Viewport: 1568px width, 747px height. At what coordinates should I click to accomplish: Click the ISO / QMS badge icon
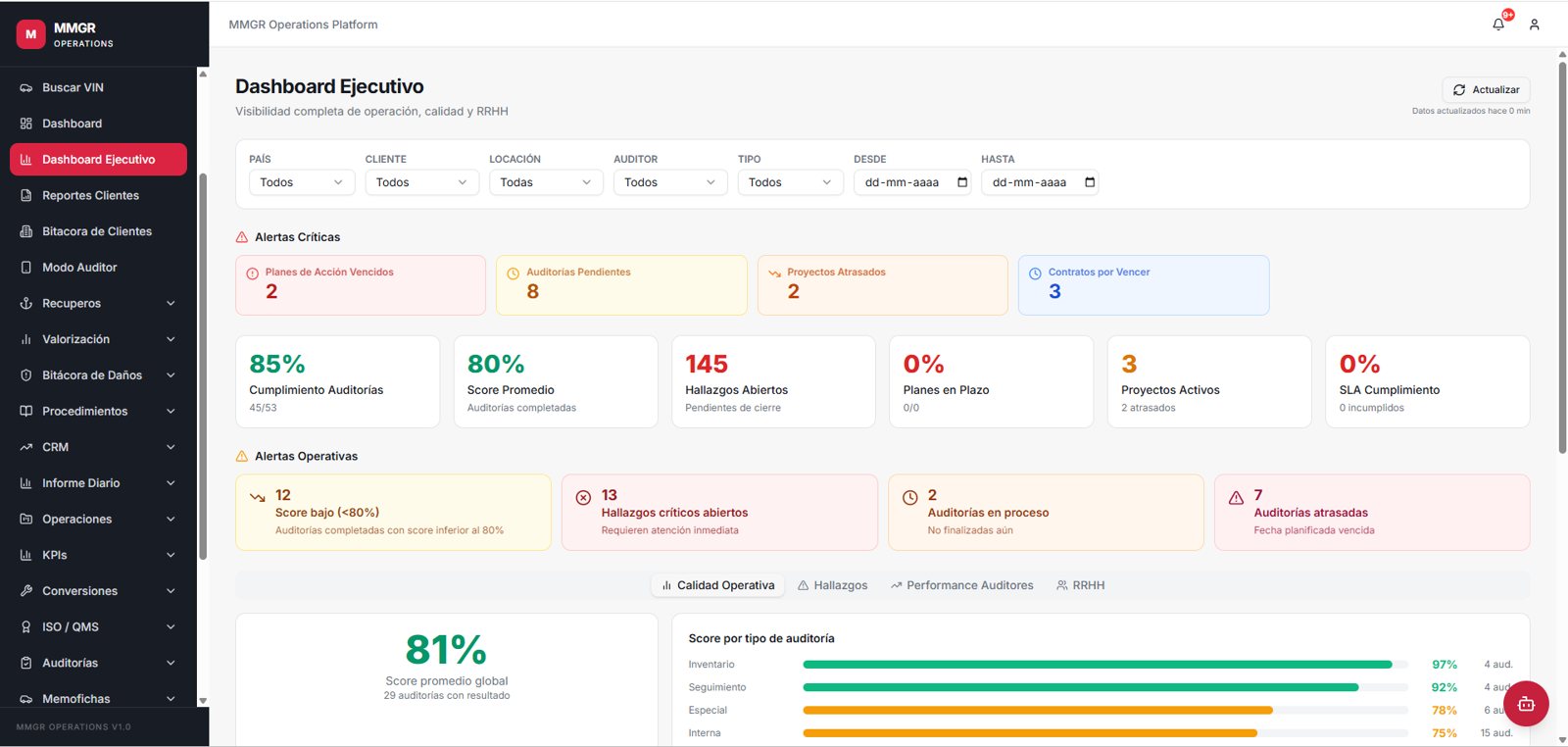point(26,627)
